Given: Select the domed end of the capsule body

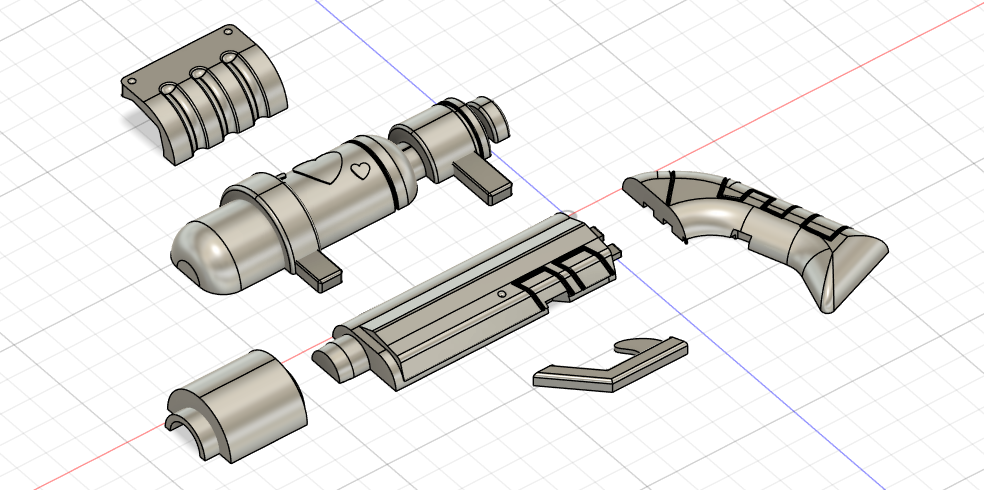Looking at the screenshot, I should [204, 256].
